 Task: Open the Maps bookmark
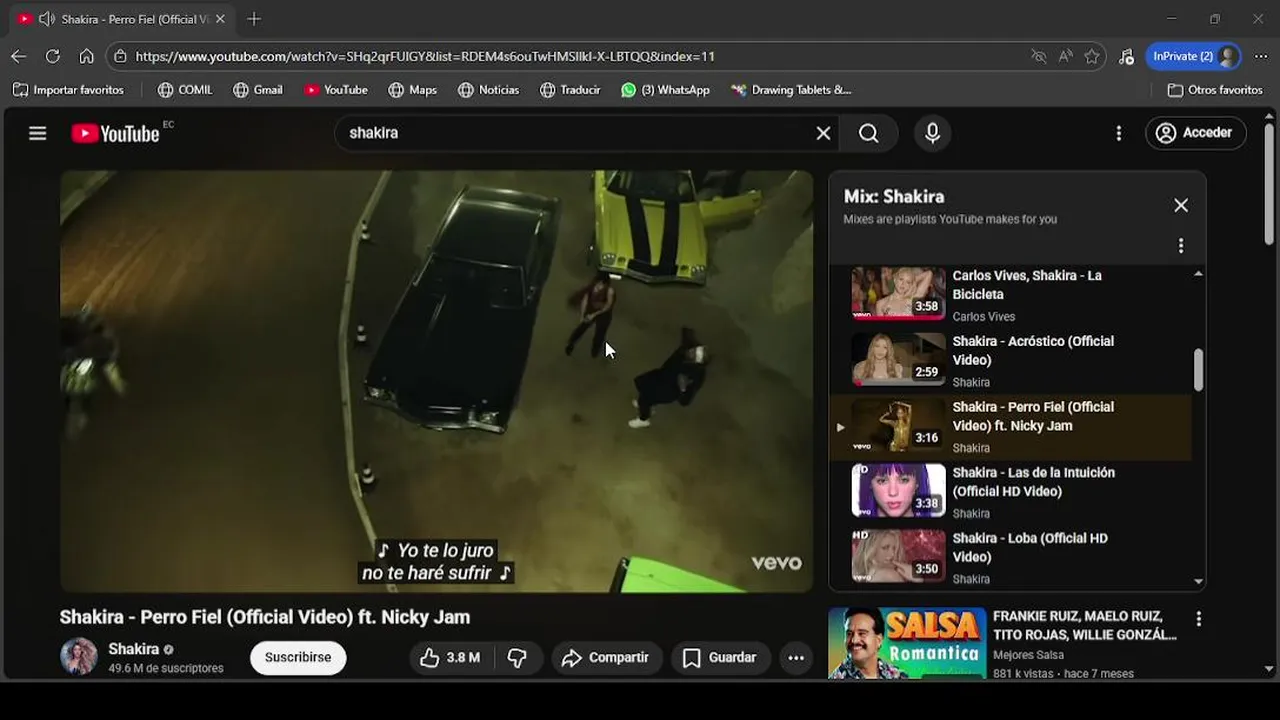(x=413, y=90)
